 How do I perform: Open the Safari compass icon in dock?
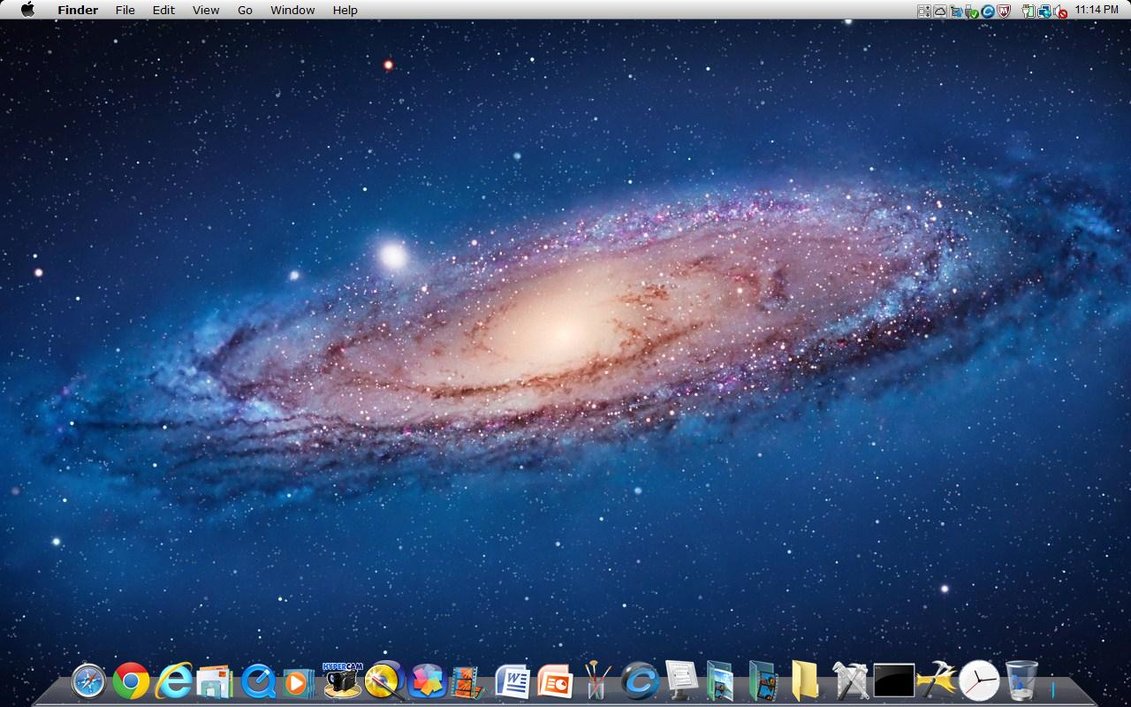click(x=88, y=682)
